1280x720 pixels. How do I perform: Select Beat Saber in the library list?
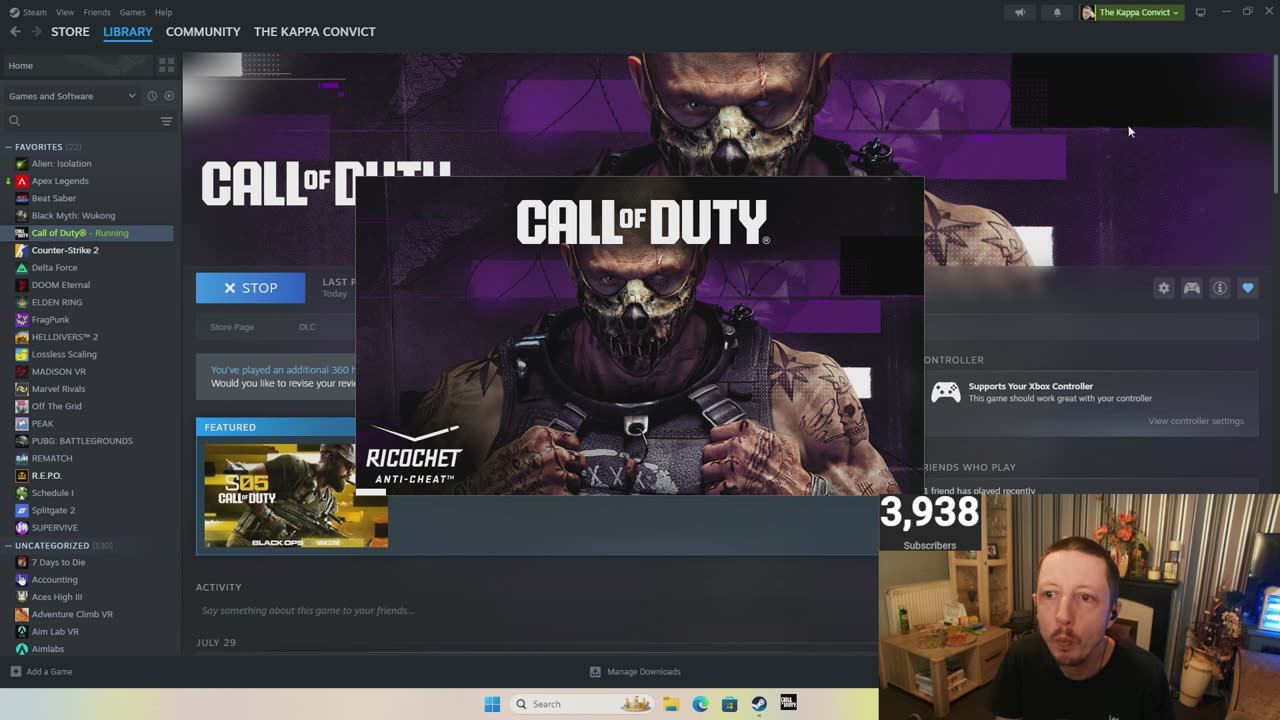coord(53,198)
